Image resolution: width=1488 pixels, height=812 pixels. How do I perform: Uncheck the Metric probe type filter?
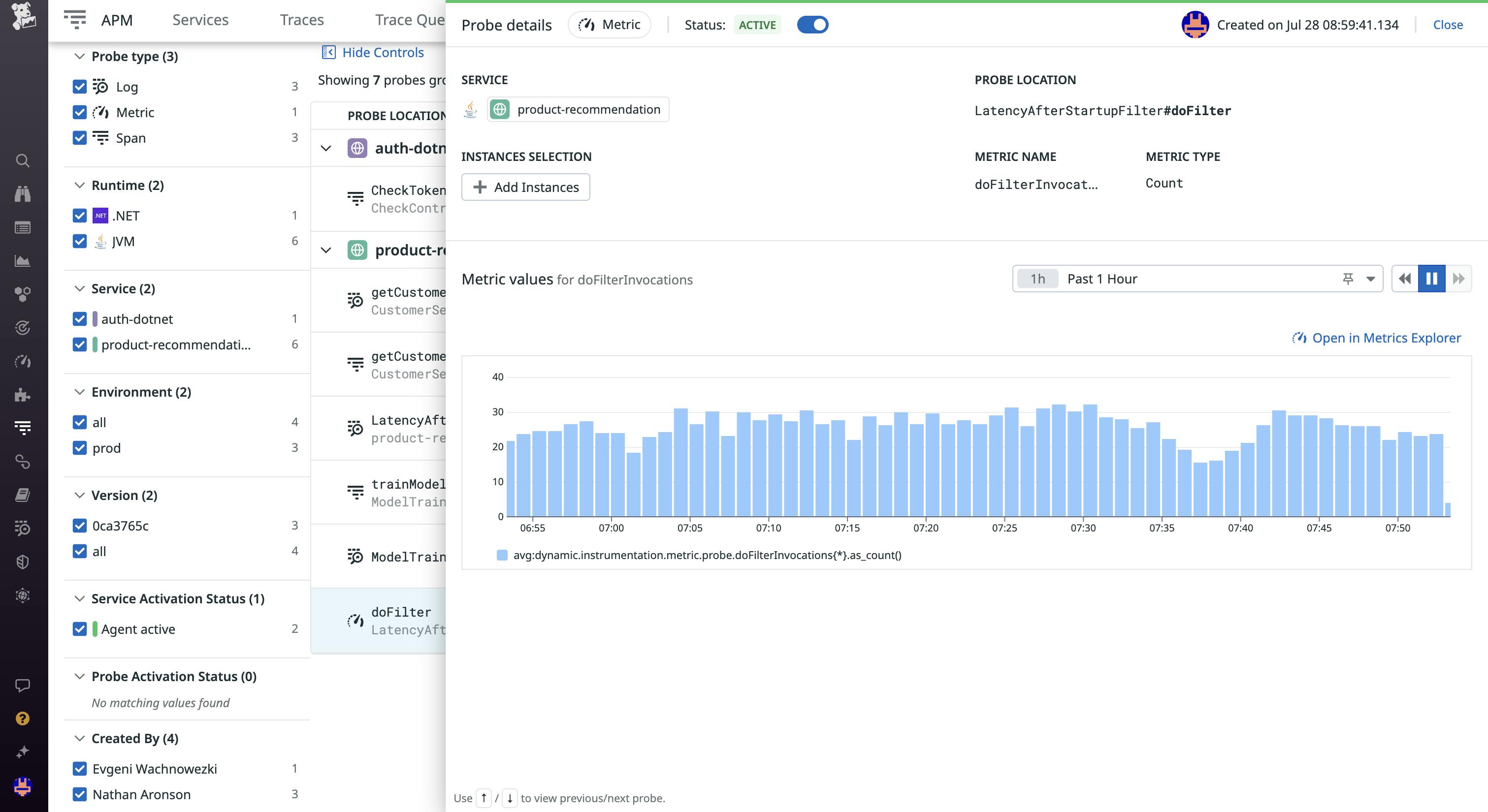tap(80, 112)
